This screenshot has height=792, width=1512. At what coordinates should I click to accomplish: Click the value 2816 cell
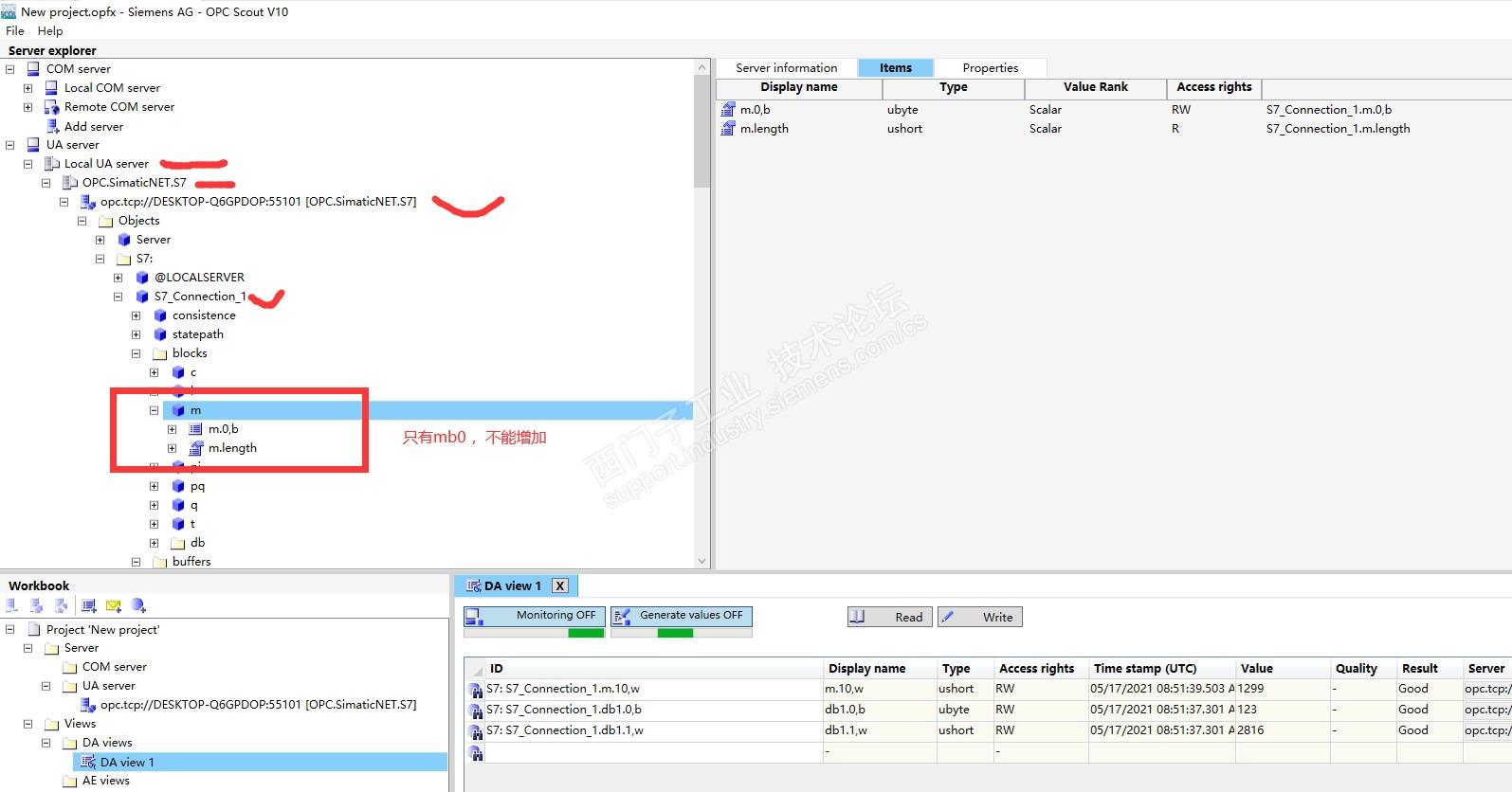coord(1284,731)
